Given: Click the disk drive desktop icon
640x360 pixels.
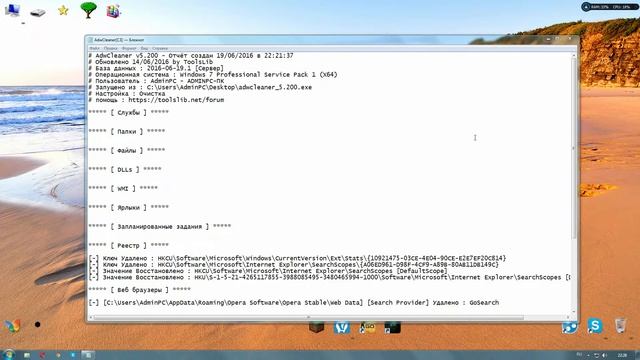Looking at the screenshot, I should click(x=38, y=12).
